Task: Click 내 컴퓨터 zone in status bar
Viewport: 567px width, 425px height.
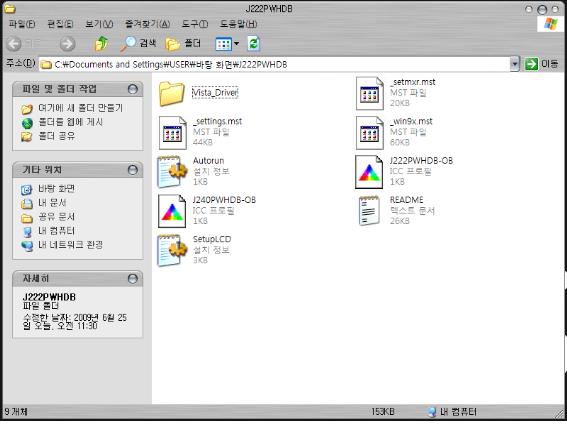Action: 452,412
